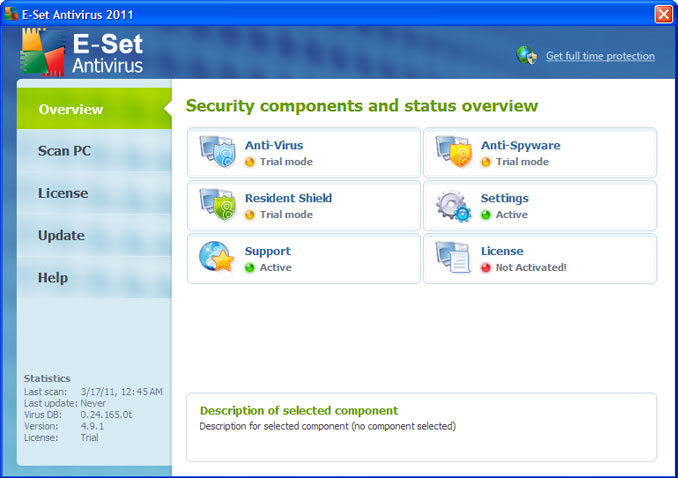Click the globe shield icon beside protection link

tap(527, 55)
